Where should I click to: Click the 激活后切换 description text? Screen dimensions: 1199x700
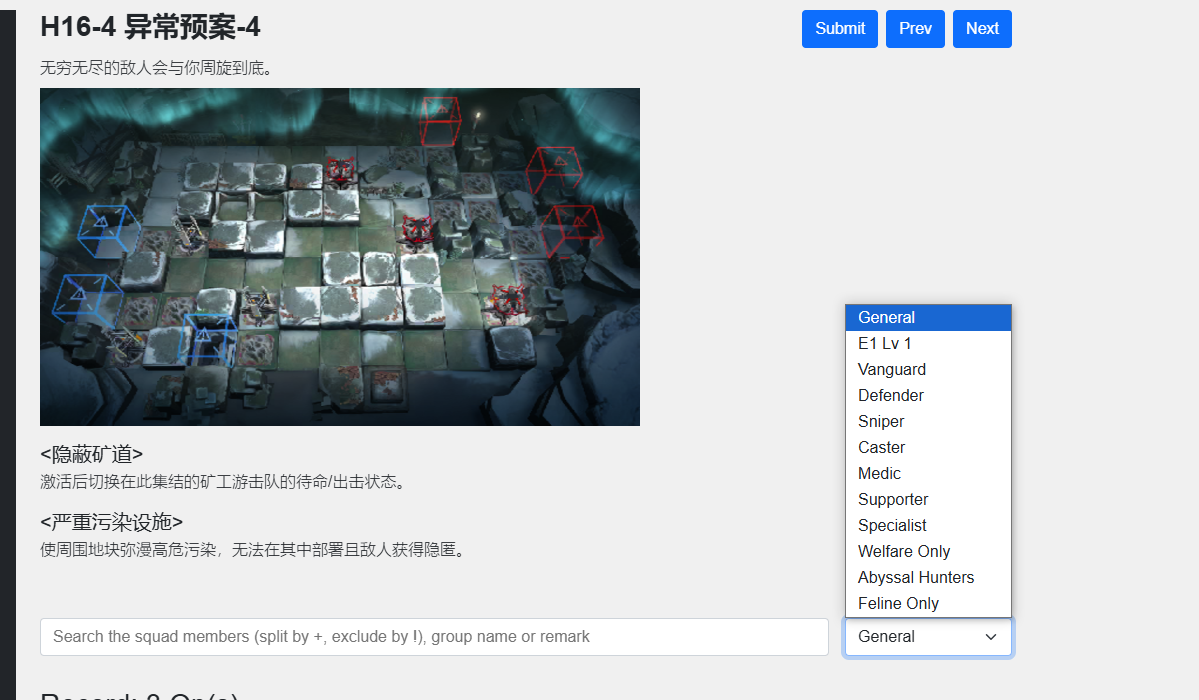click(223, 482)
